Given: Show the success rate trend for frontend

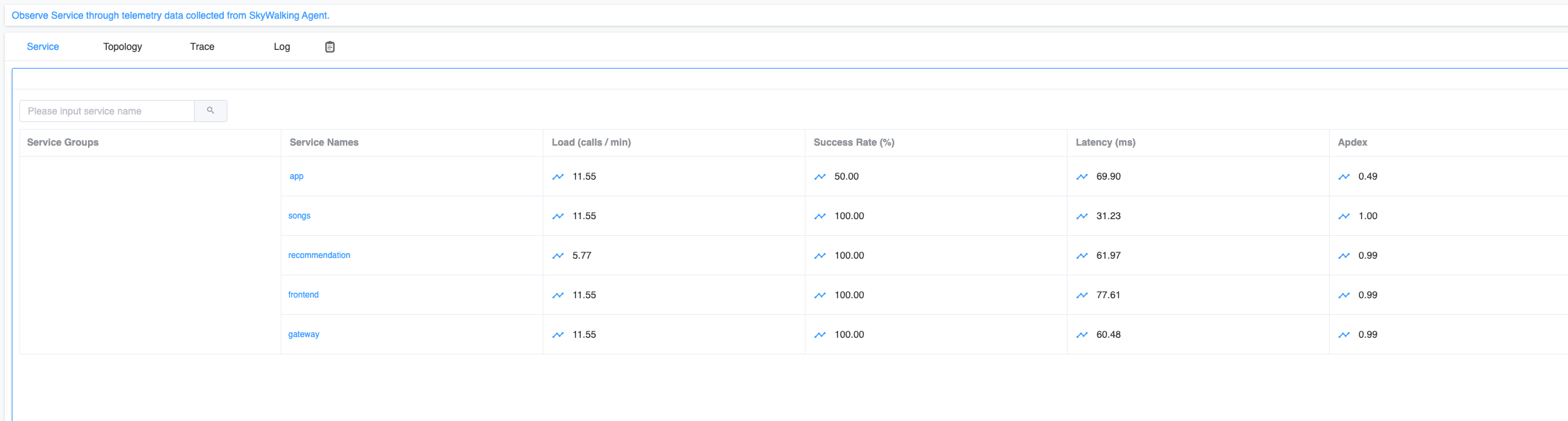Looking at the screenshot, I should tap(820, 295).
